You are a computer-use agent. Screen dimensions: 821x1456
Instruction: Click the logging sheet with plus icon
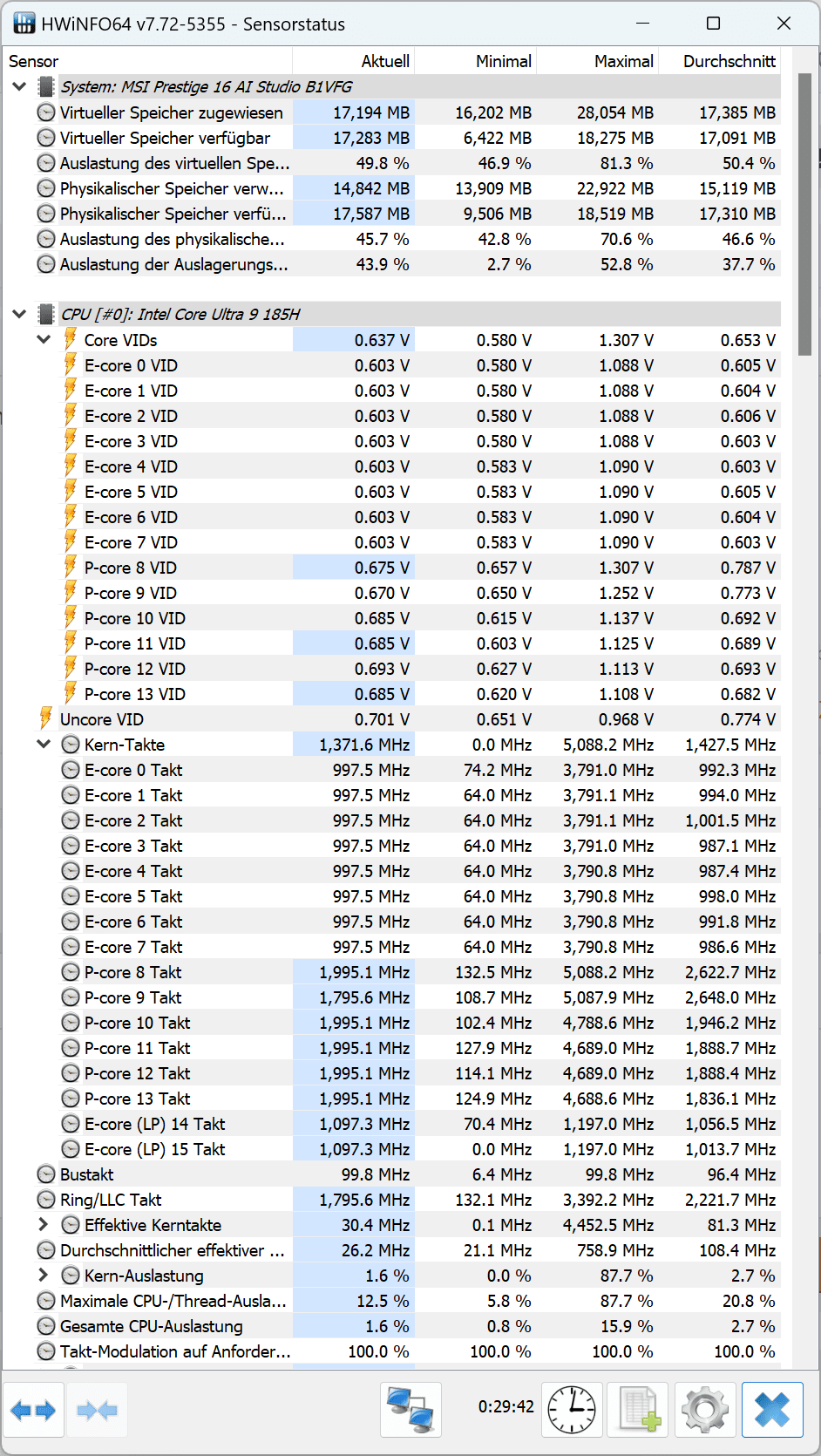pos(637,1410)
